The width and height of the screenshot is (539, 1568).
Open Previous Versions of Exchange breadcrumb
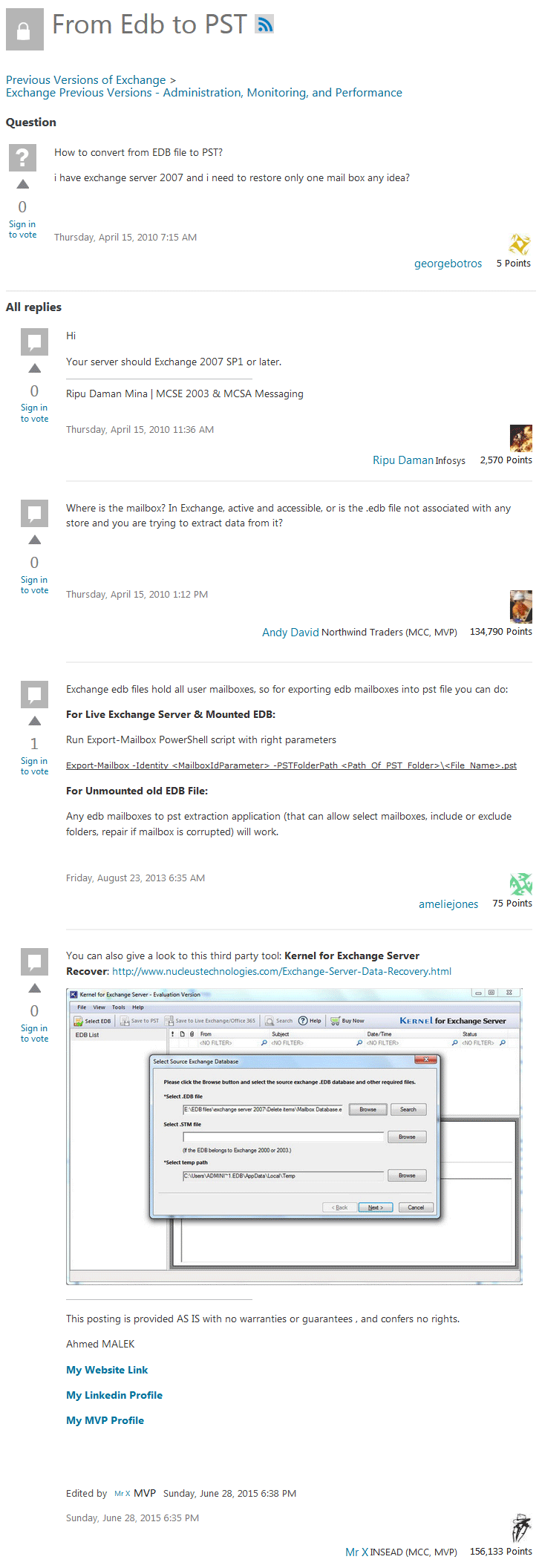coord(86,79)
